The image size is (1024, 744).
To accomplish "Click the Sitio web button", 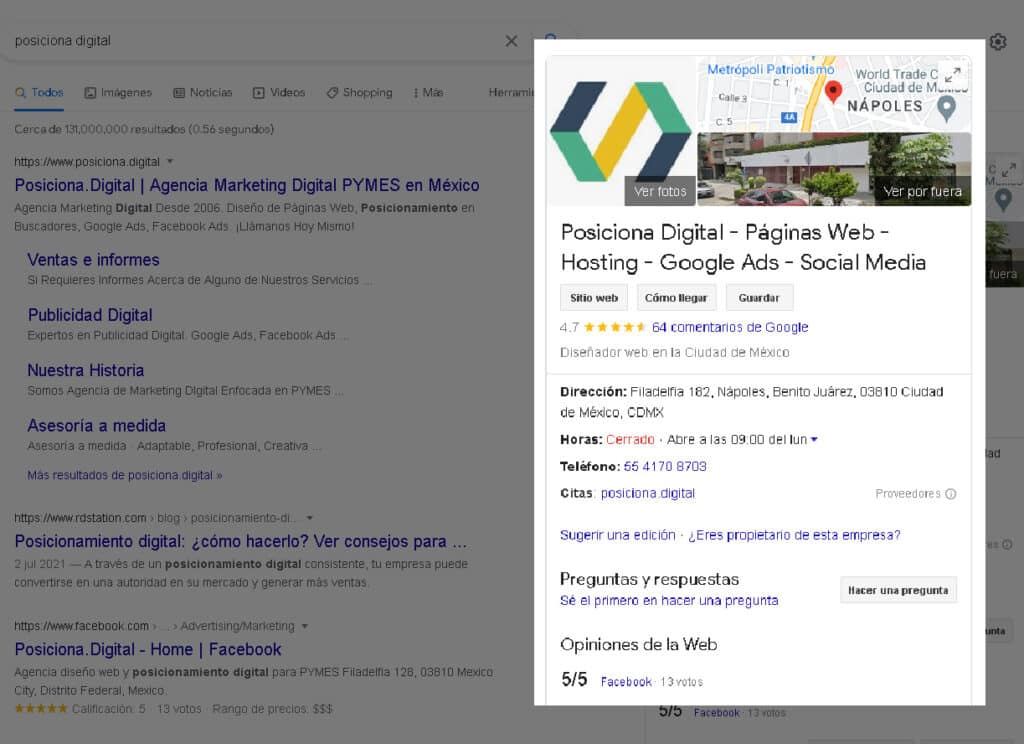I will click(x=594, y=298).
